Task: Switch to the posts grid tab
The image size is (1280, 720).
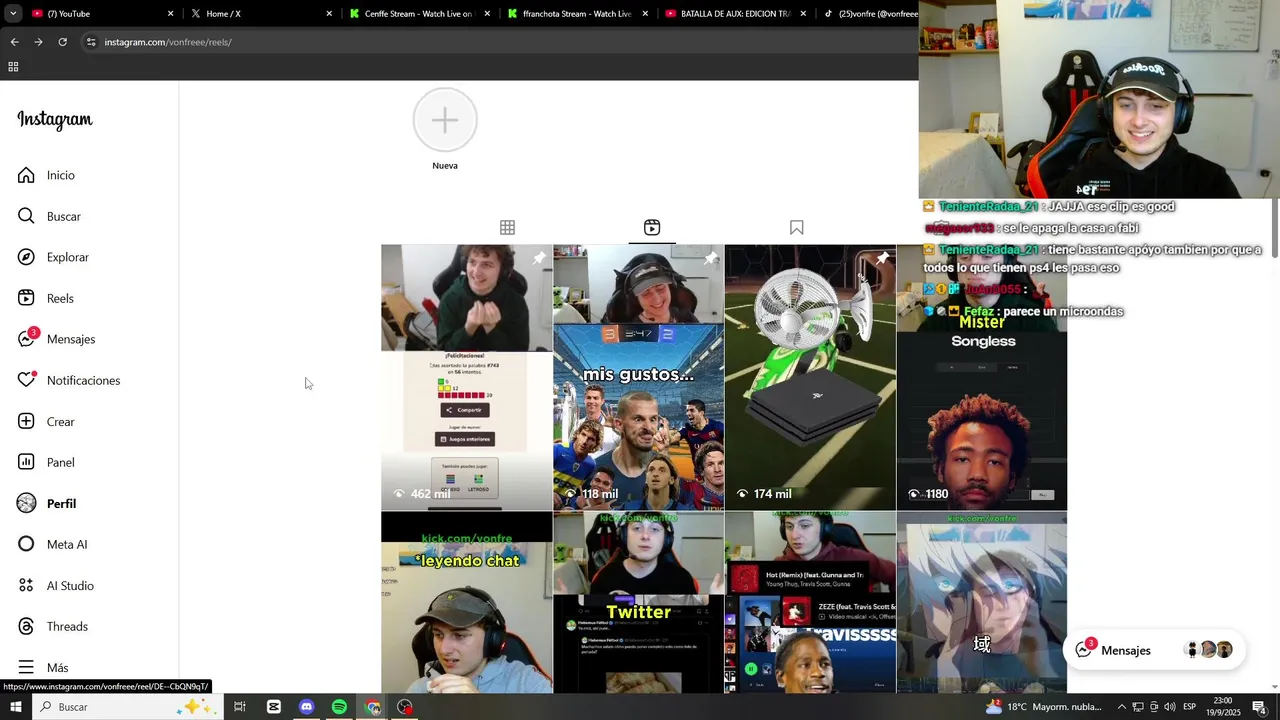Action: 507,228
